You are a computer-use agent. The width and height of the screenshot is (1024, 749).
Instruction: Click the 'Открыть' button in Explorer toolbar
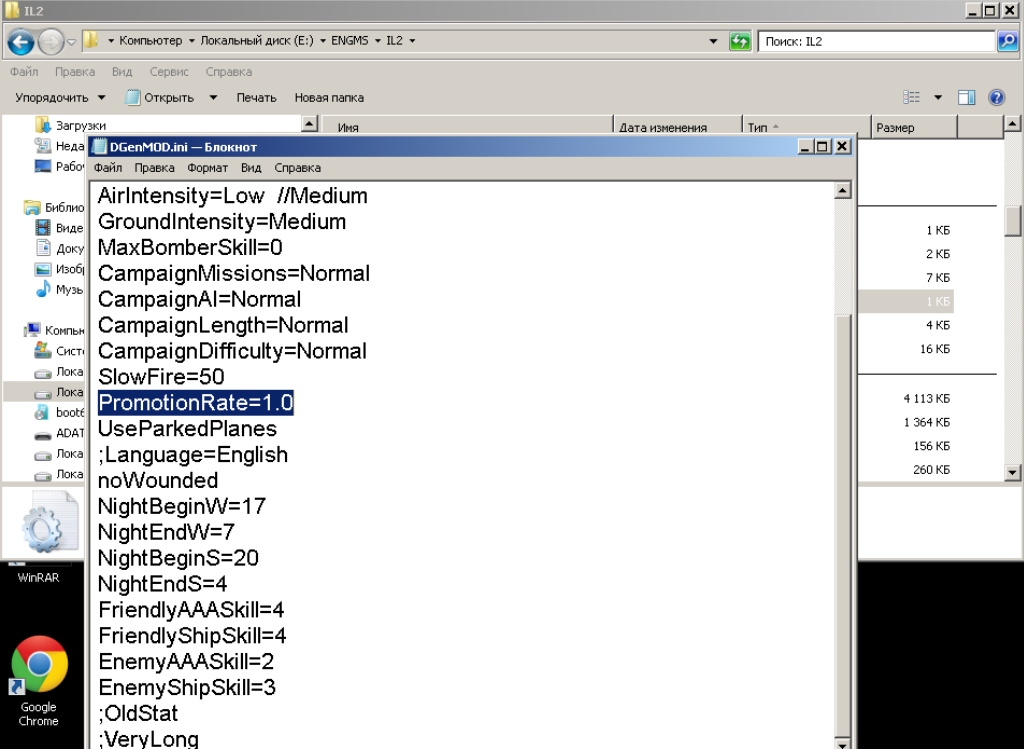coord(160,98)
